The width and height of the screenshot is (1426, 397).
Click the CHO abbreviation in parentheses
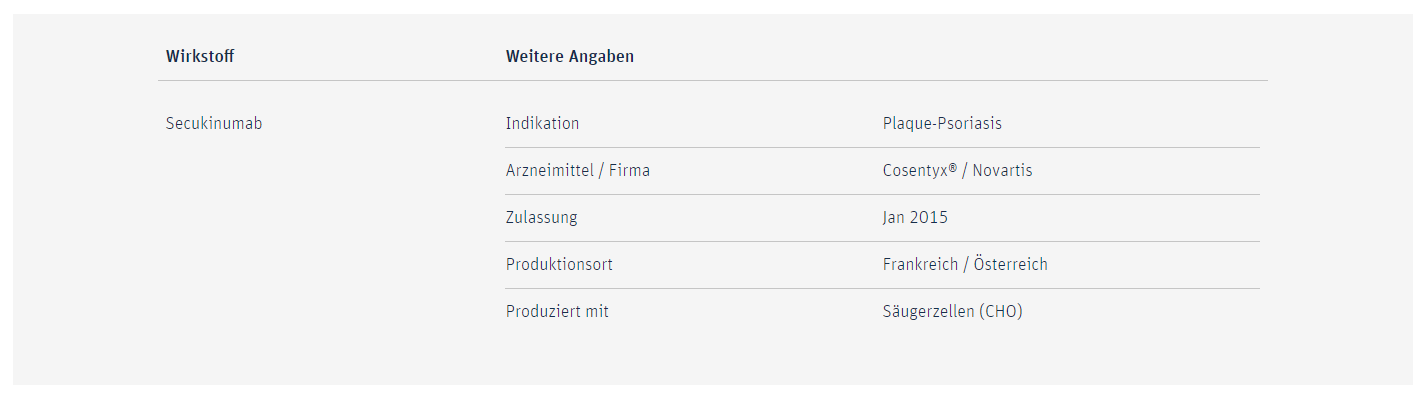point(1001,312)
